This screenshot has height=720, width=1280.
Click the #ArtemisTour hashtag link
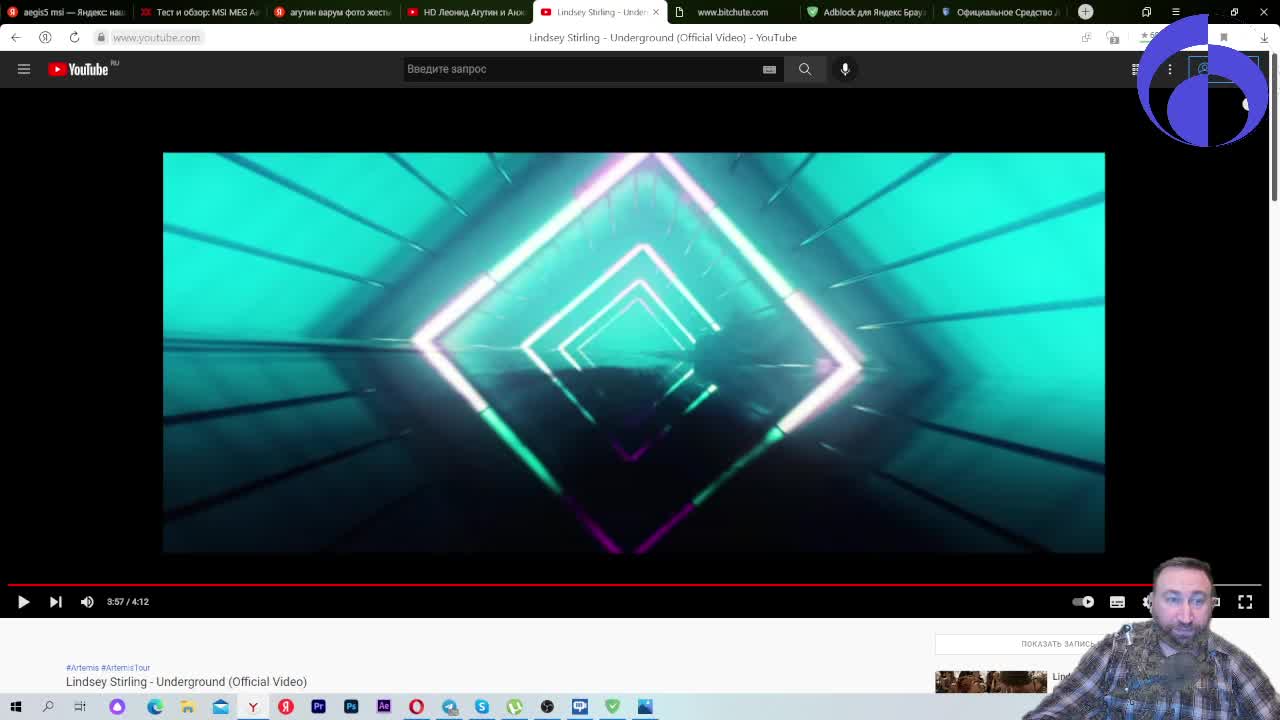click(x=125, y=668)
